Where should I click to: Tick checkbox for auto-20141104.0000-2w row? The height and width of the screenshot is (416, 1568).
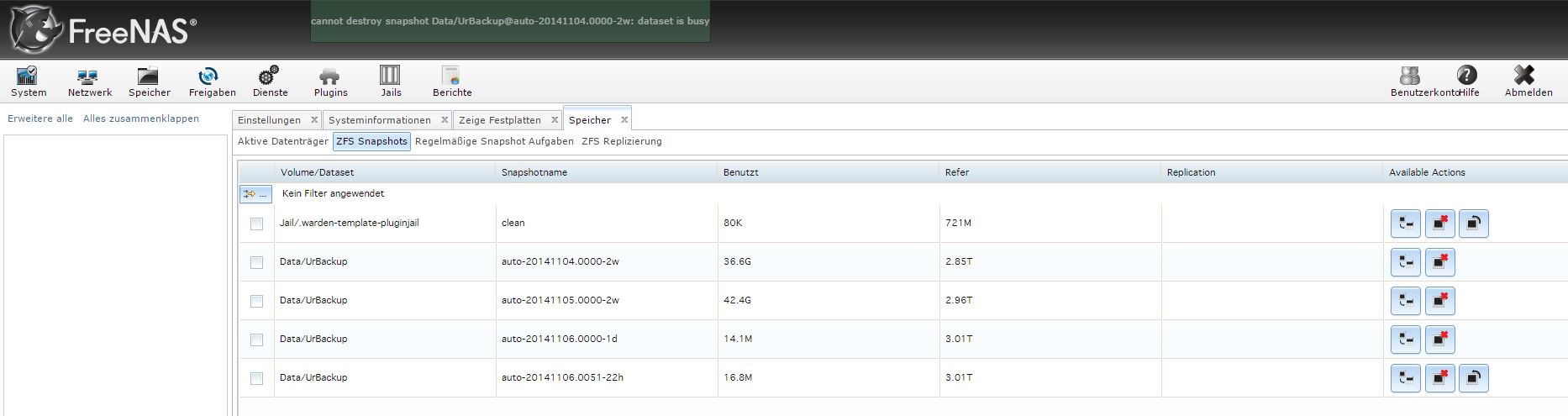(x=256, y=262)
